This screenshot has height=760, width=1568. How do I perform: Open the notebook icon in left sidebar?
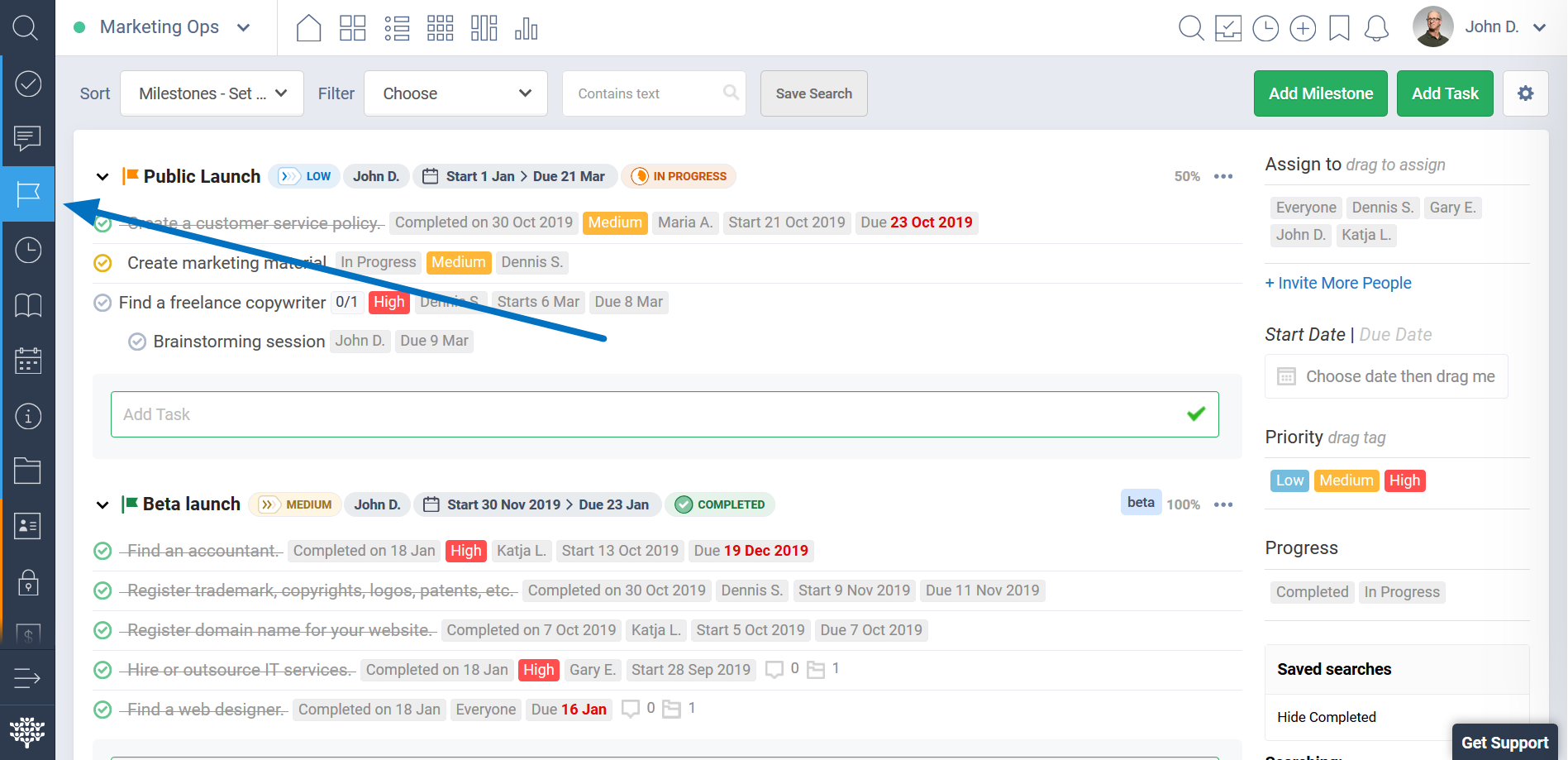(28, 305)
